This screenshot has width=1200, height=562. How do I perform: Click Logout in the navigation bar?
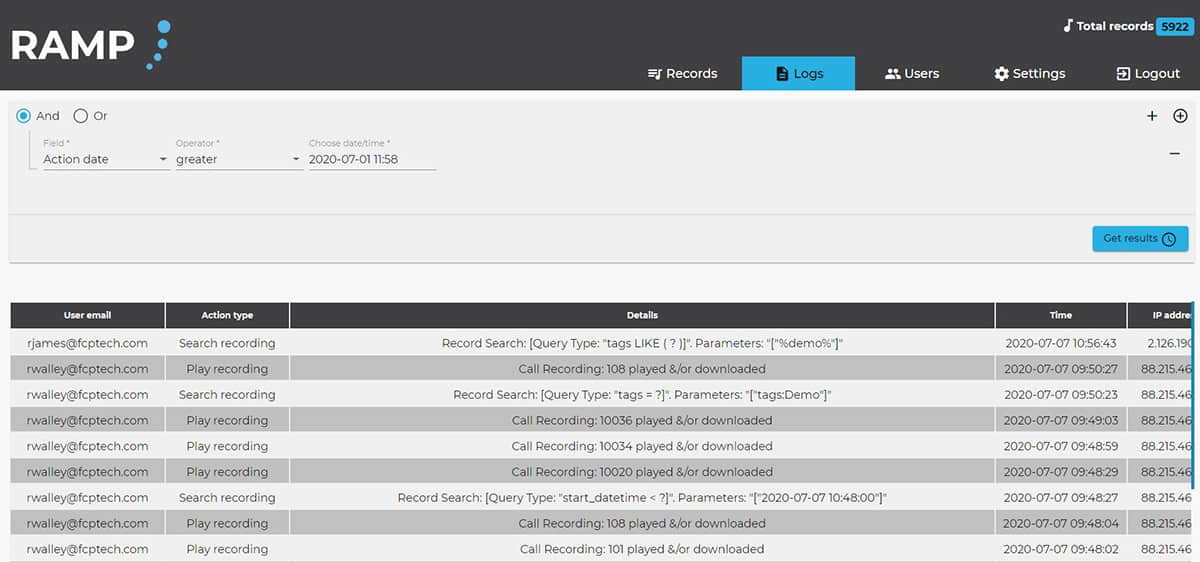coord(1148,73)
